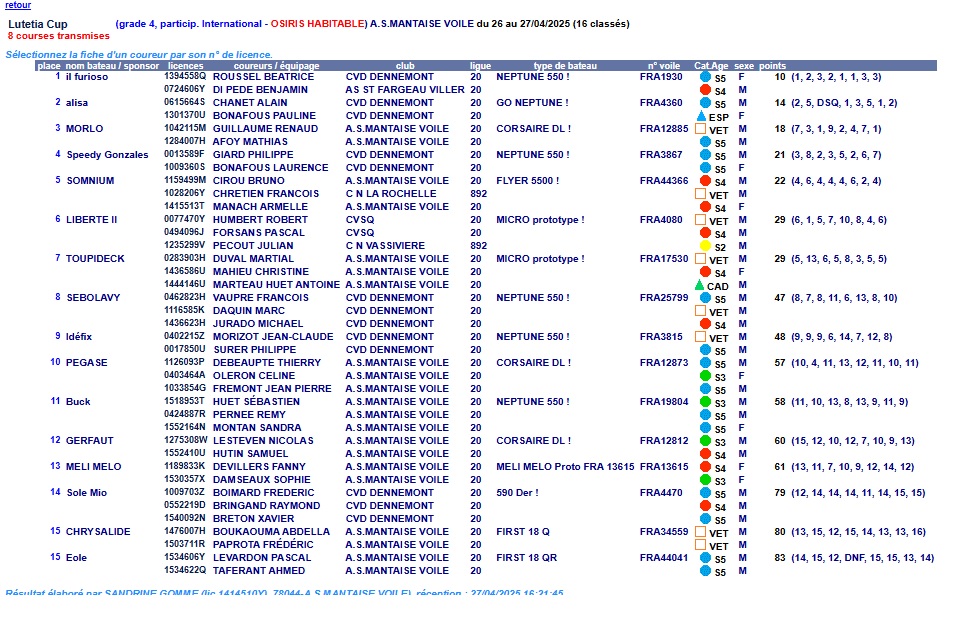Screen dimensions: 970x618
Task: Open licence 1159499M of CIROU BRUNO
Action: coord(185,181)
